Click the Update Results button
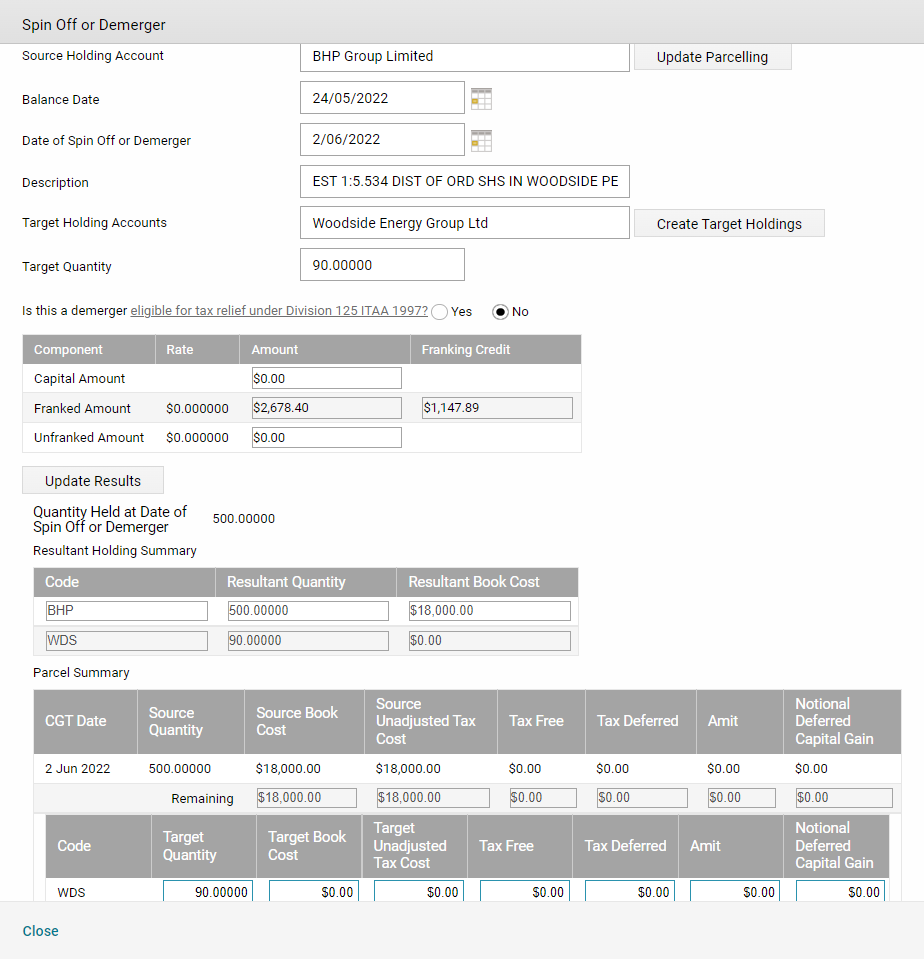924x959 pixels. point(93,481)
